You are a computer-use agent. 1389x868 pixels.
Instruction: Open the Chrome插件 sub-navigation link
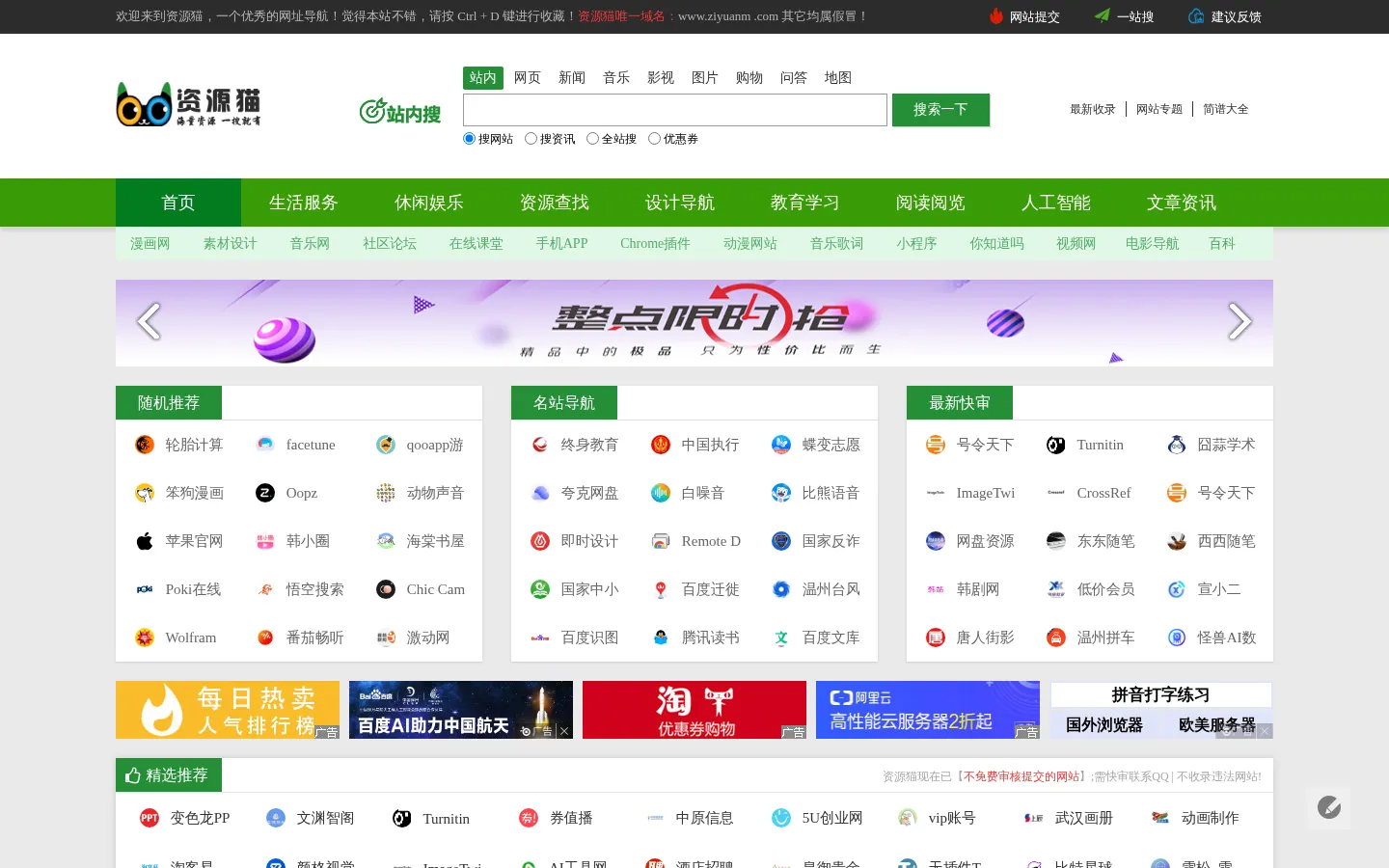[655, 244]
